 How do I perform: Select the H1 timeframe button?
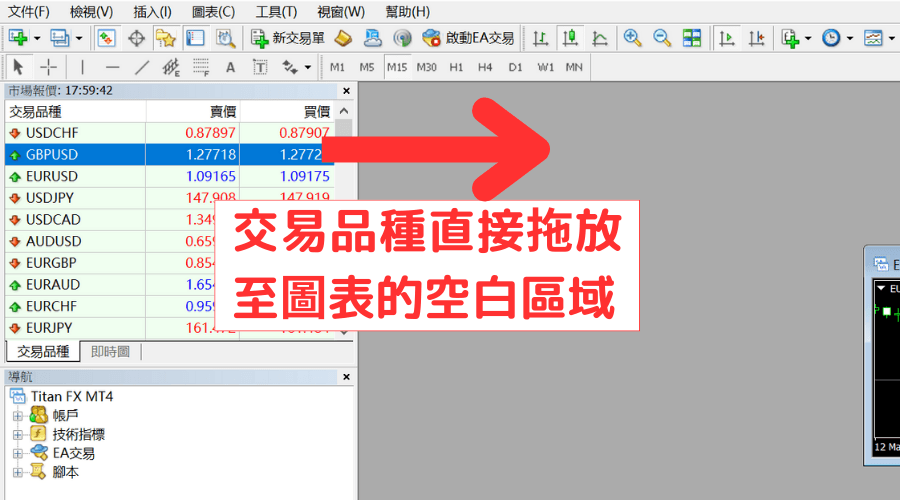(456, 68)
